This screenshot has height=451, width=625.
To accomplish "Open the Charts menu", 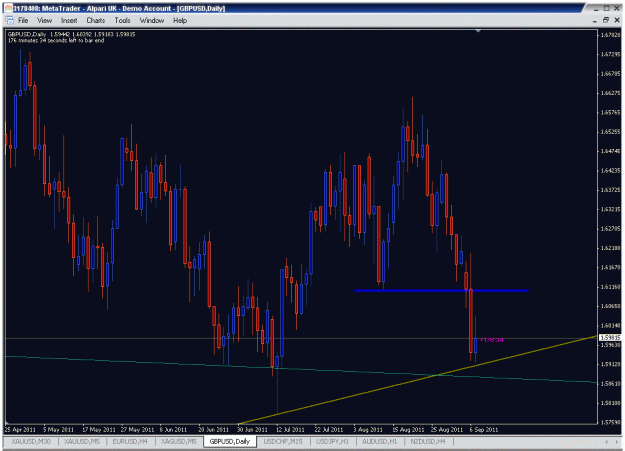I will coord(96,20).
